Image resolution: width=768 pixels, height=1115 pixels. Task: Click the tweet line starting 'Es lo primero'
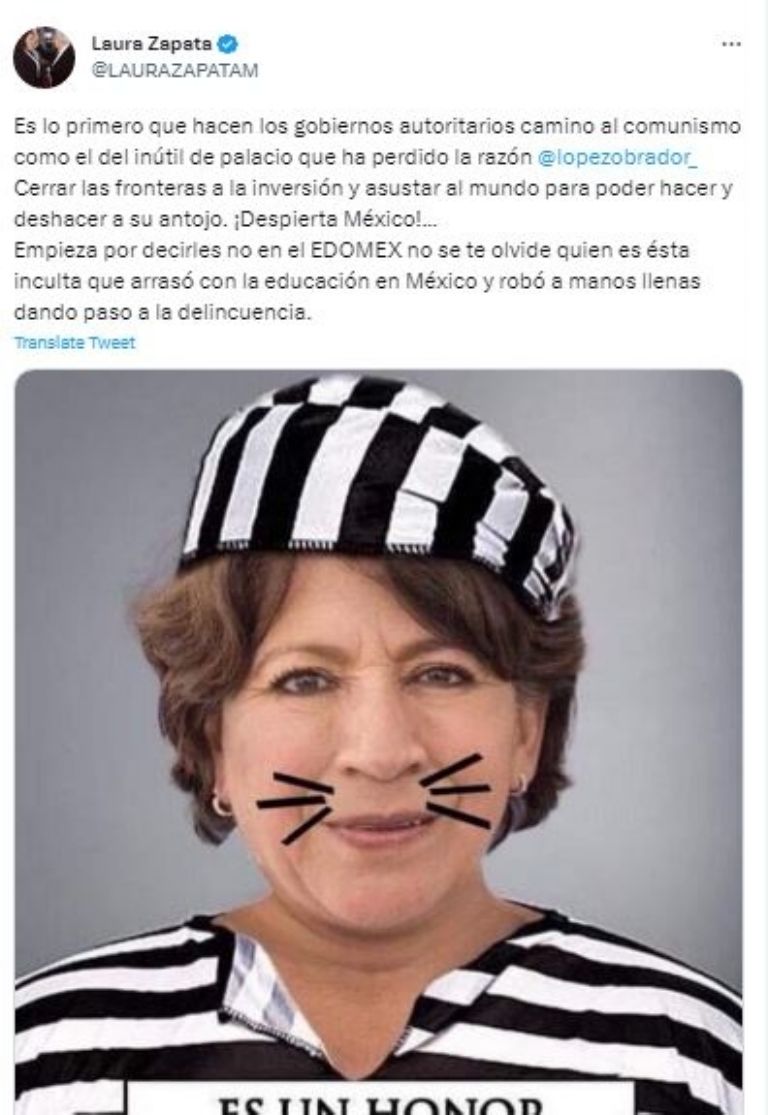[377, 127]
